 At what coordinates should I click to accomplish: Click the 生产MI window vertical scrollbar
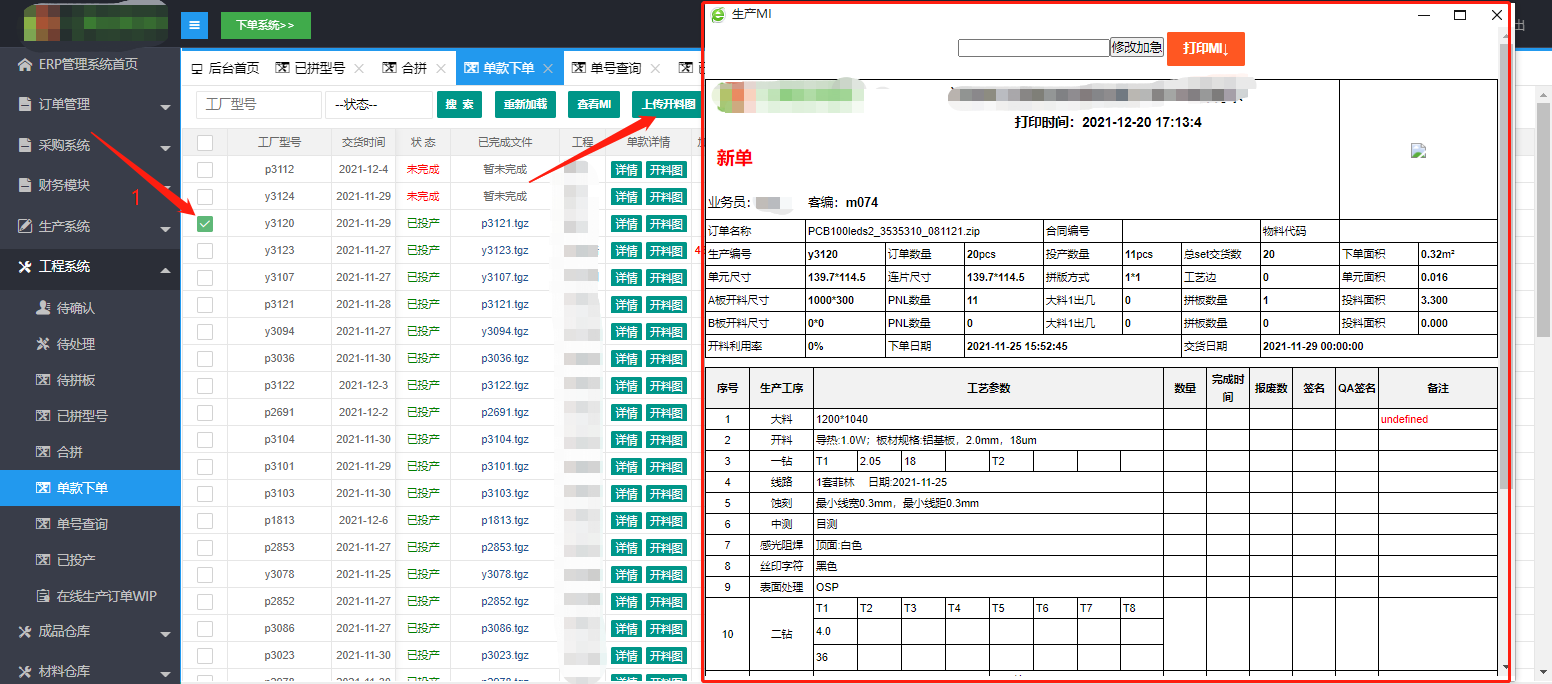1504,300
